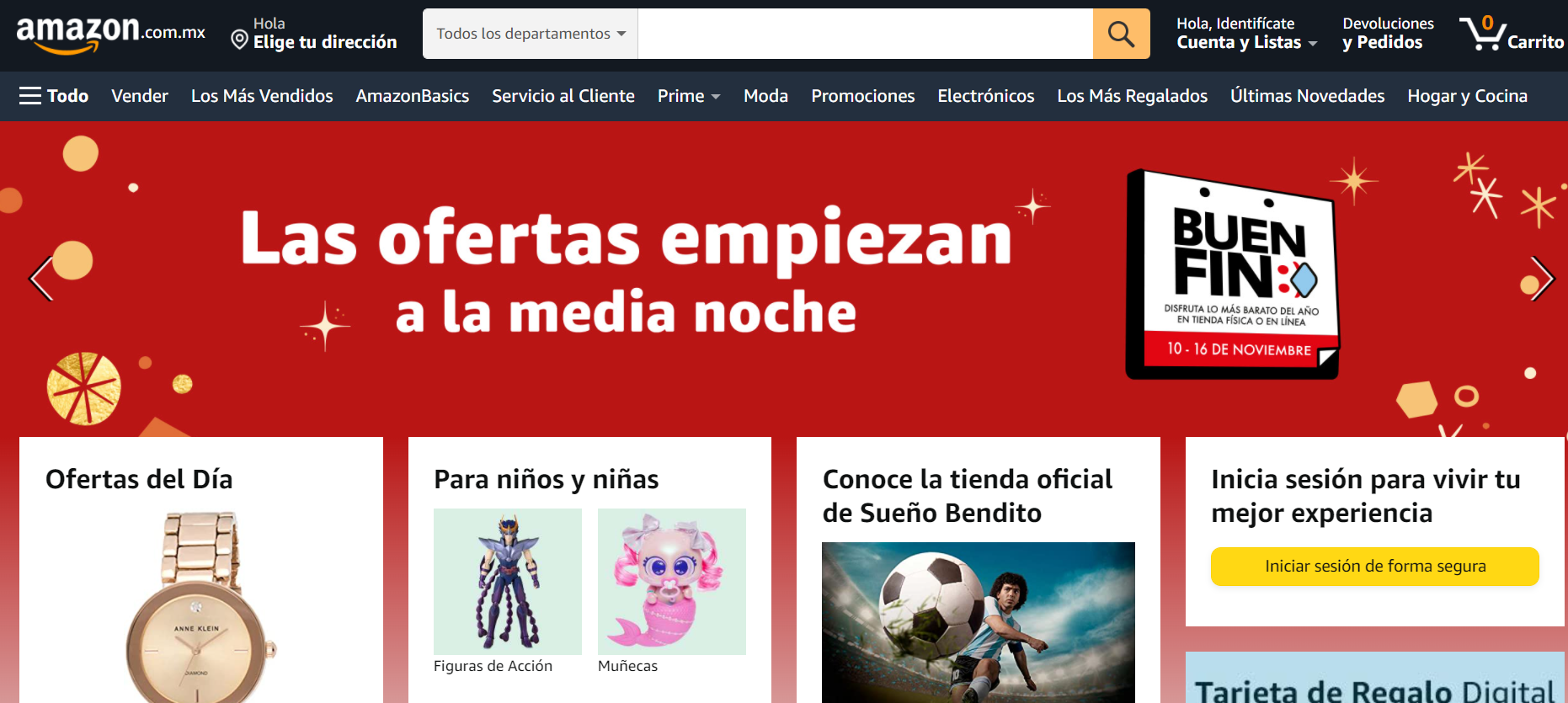The height and width of the screenshot is (703, 1568).
Task: Click the Las ofertas empiezan banner headline
Action: pos(627,271)
